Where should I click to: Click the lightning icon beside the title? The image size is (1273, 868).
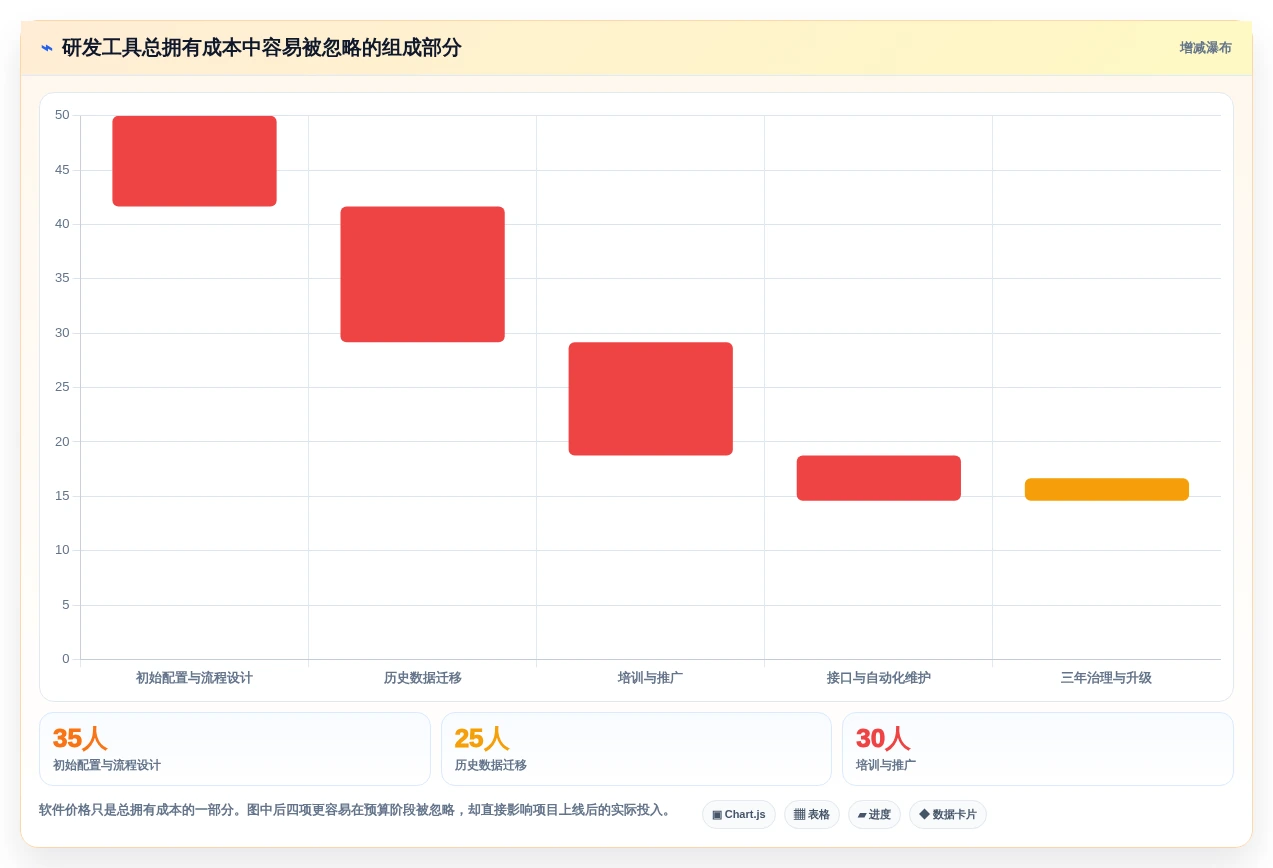pyautogui.click(x=47, y=48)
